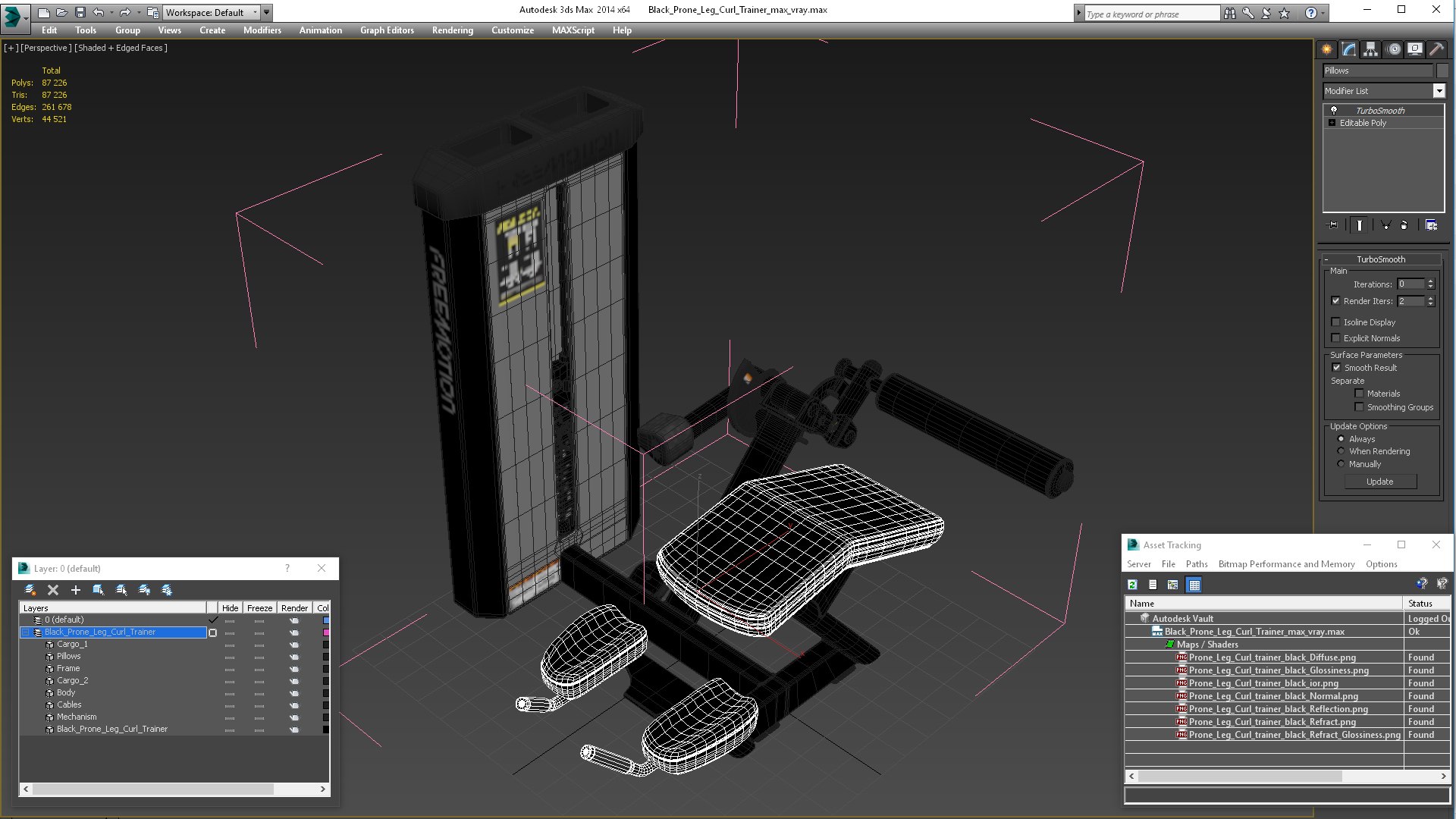The width and height of the screenshot is (1456, 819).
Task: Click Remove modifier from stack icon
Action: pos(1404,225)
